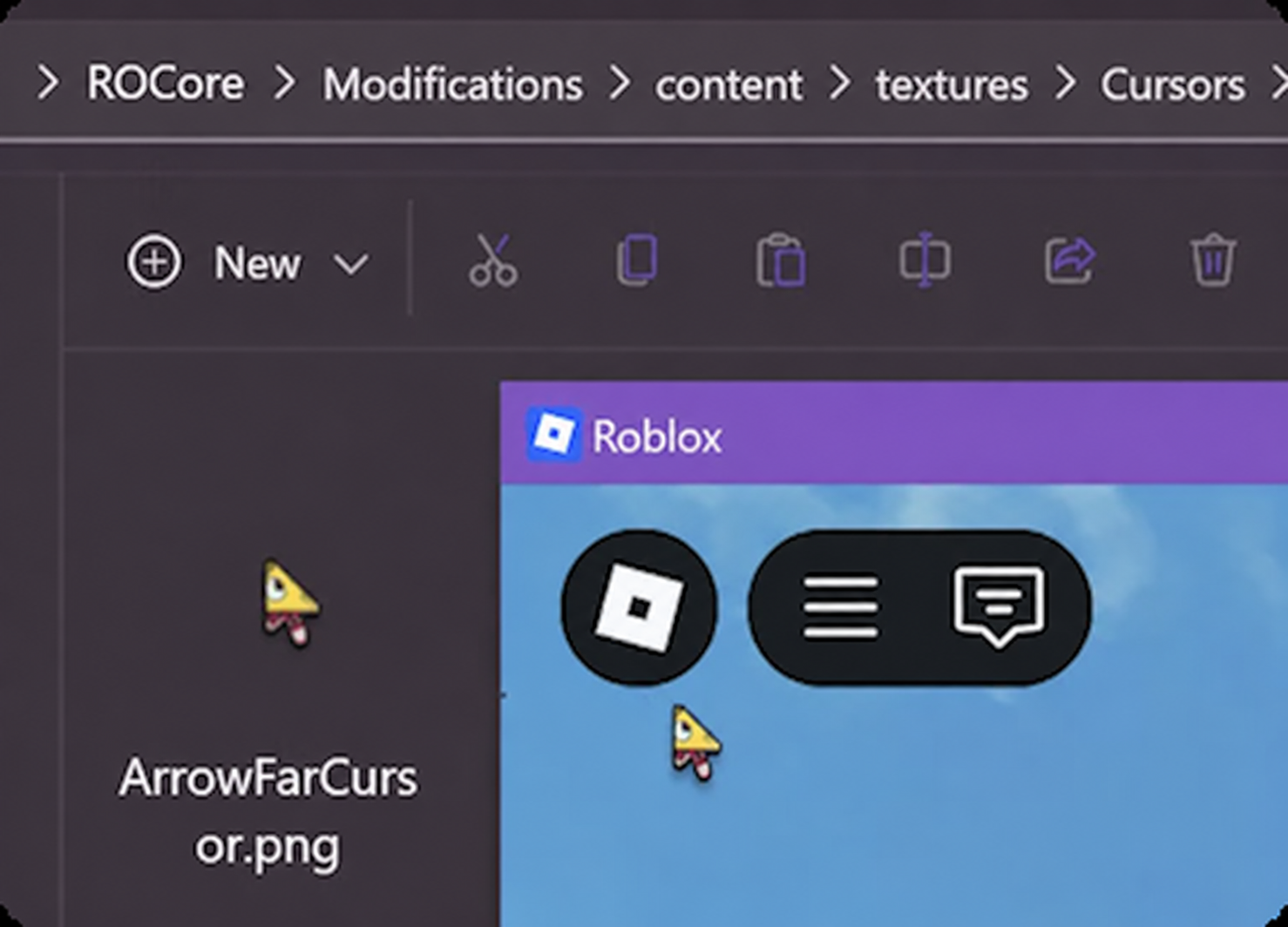Image resolution: width=1288 pixels, height=927 pixels.
Task: Click the Share icon in toolbar
Action: pos(1070,260)
